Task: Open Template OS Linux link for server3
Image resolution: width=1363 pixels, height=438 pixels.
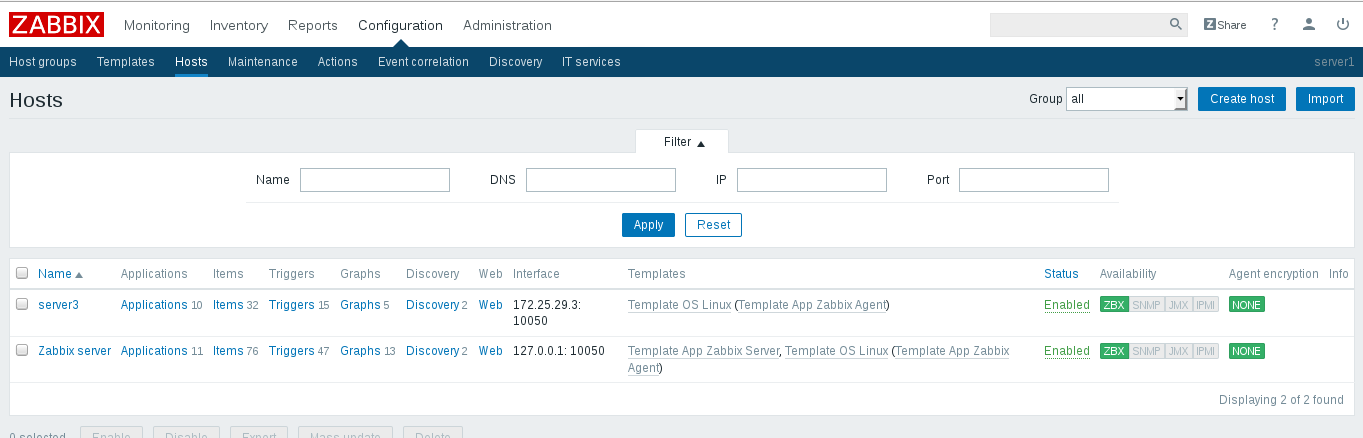Action: point(679,305)
